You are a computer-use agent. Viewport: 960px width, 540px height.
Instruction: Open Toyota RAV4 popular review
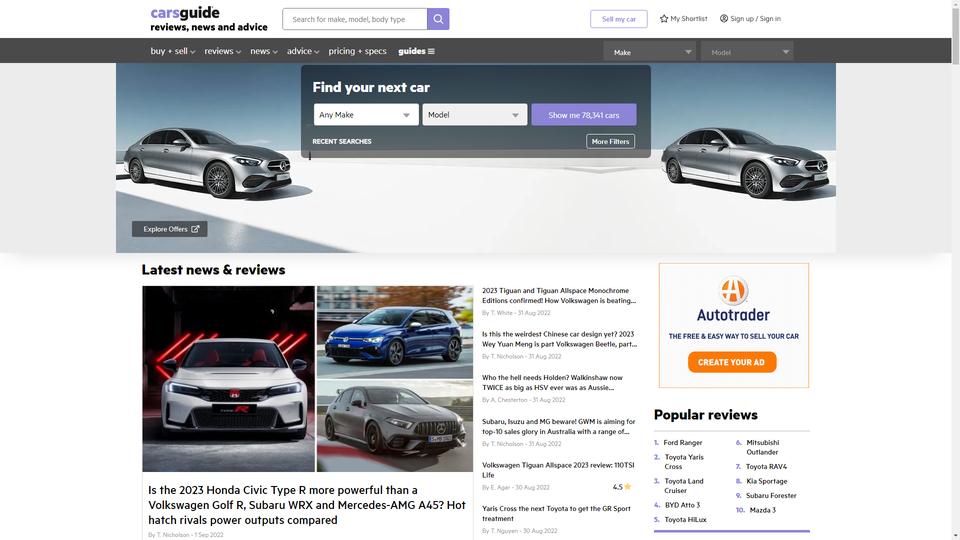tap(766, 467)
